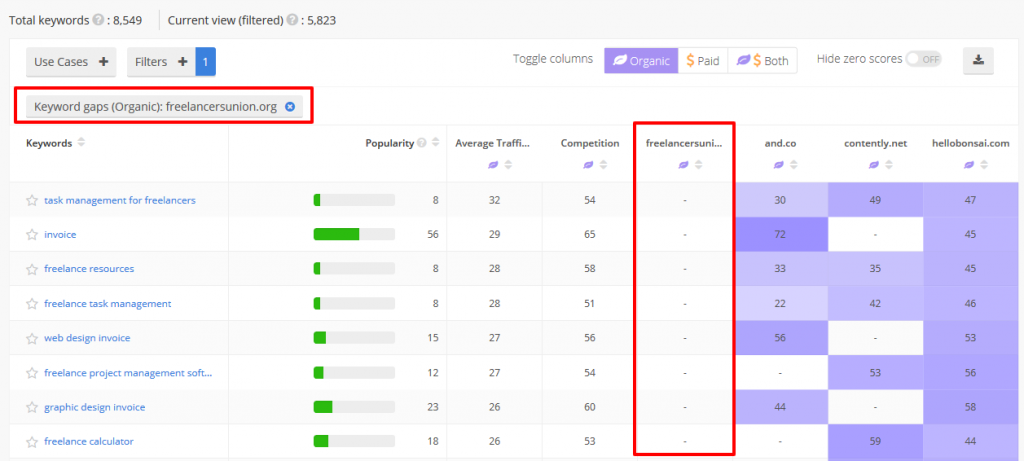This screenshot has height=461, width=1024.
Task: Expand the Use Cases menu
Action: click(71, 62)
